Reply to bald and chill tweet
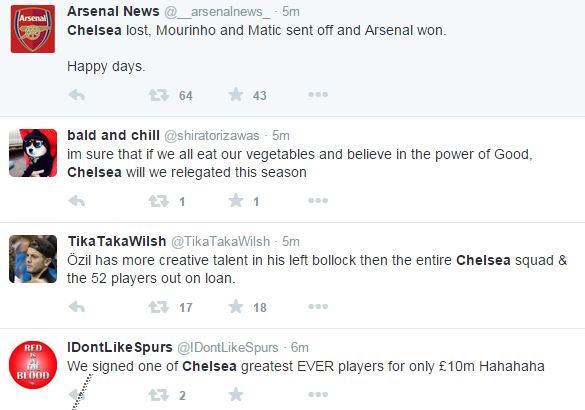585x410 pixels. click(x=77, y=201)
